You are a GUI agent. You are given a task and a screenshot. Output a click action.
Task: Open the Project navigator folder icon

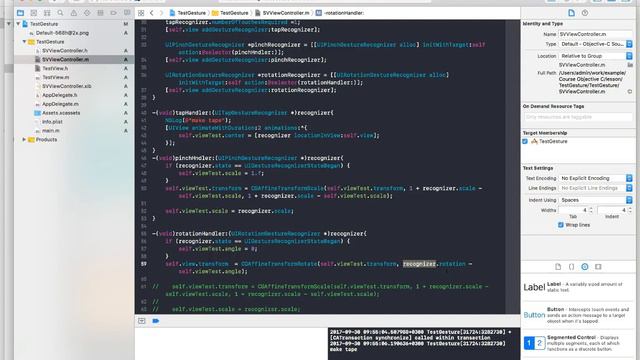click(20, 13)
